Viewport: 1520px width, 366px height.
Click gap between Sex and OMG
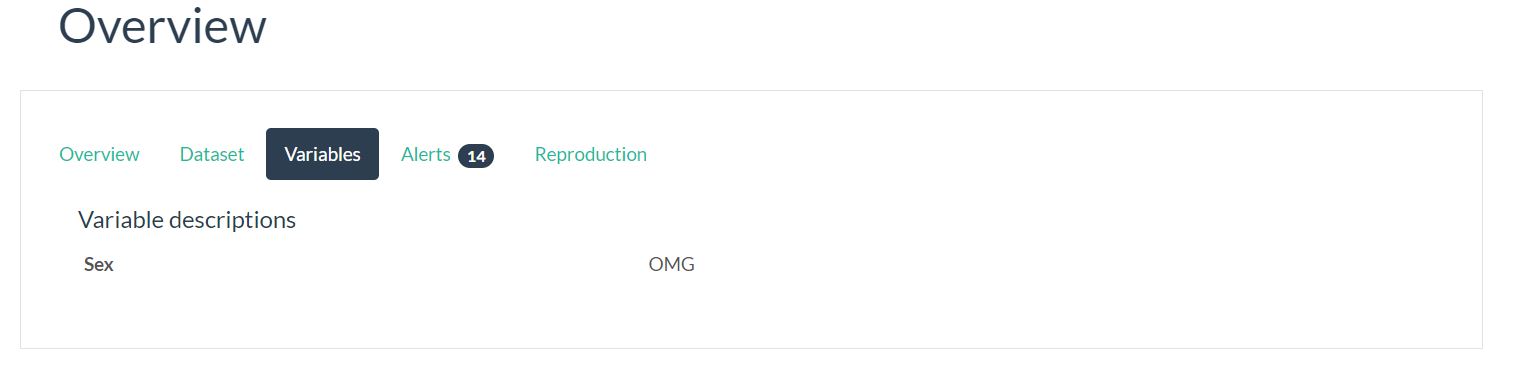coord(380,265)
